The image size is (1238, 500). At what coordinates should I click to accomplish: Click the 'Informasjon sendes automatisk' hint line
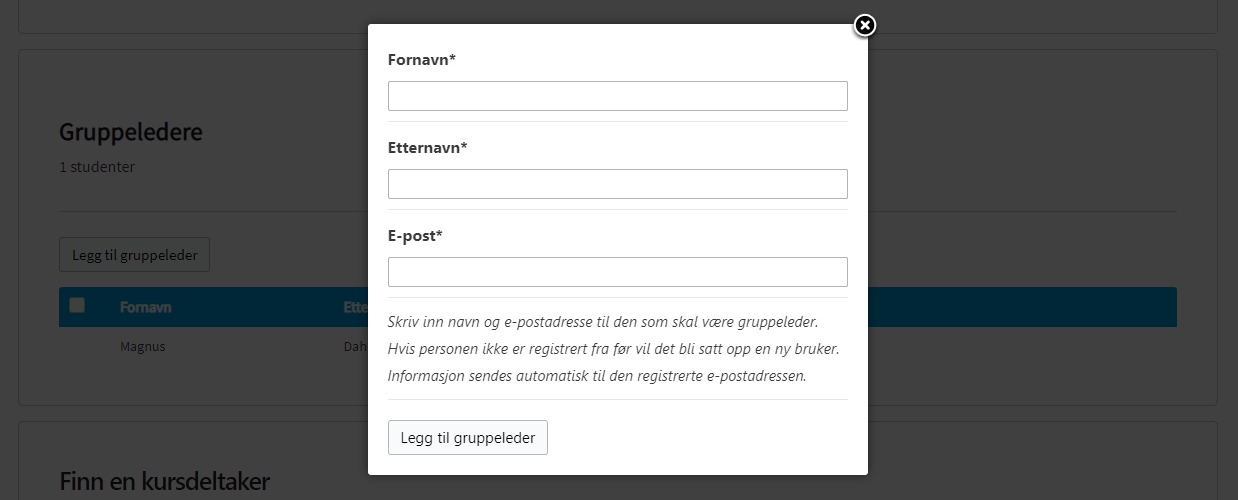(596, 376)
